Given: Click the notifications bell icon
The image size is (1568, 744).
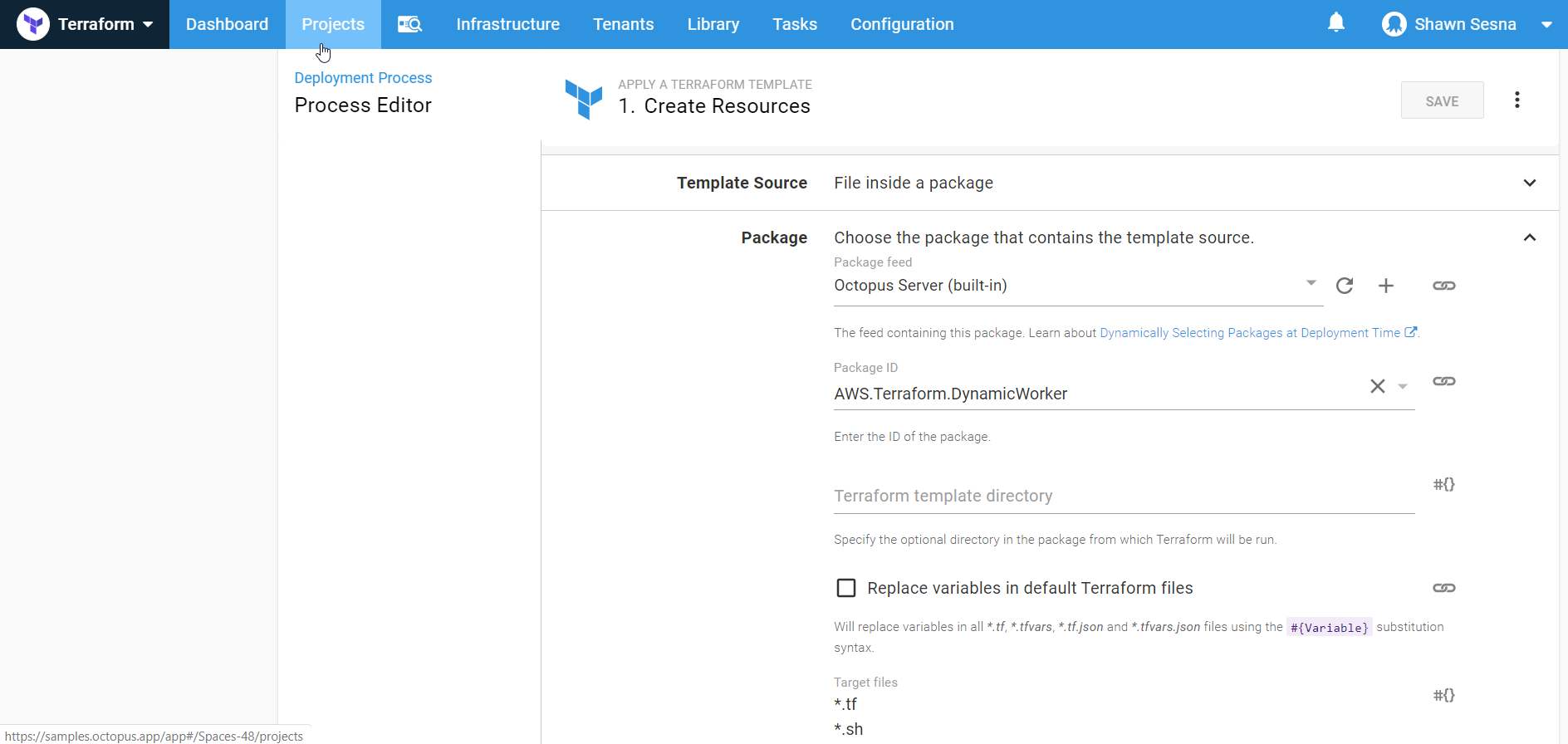Looking at the screenshot, I should tap(1335, 23).
